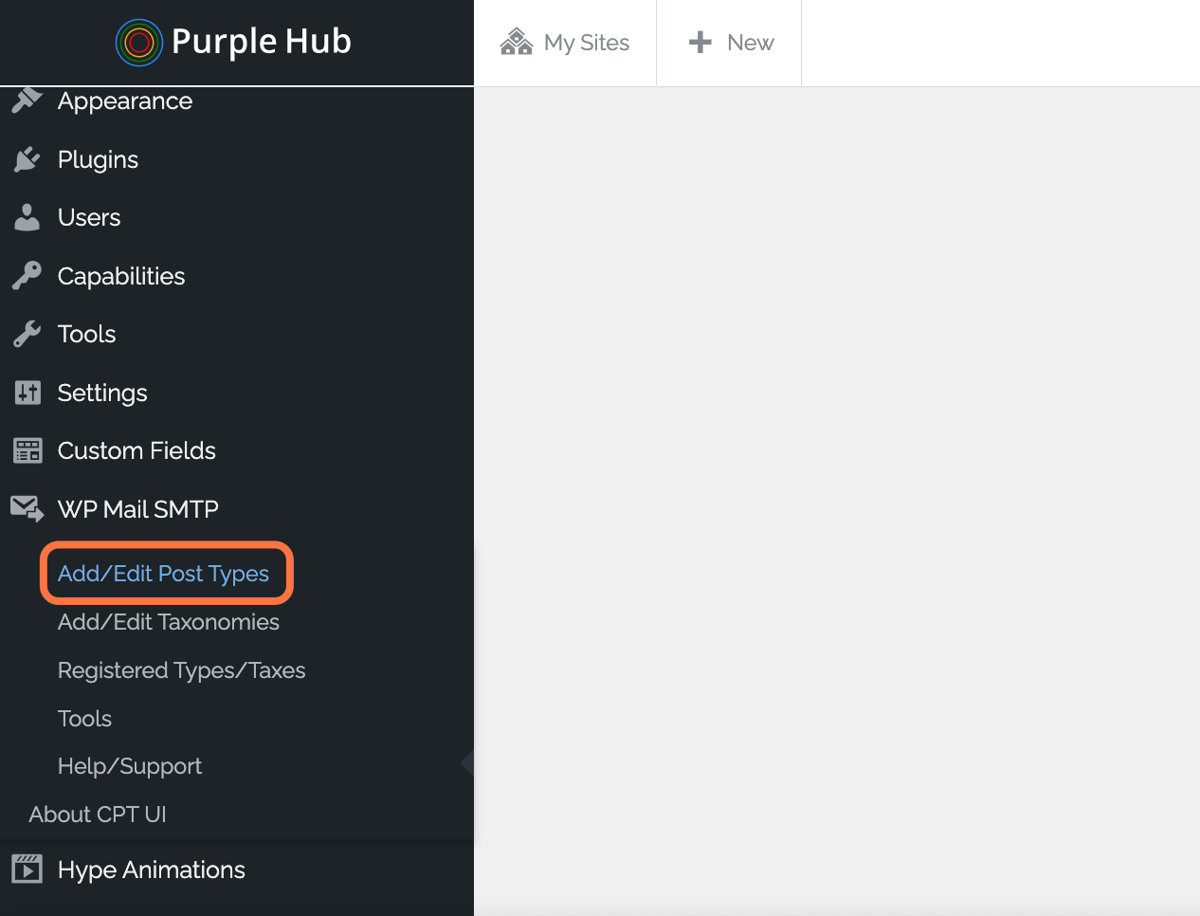Click the Settings sliders icon
Viewport: 1200px width, 916px height.
(27, 392)
